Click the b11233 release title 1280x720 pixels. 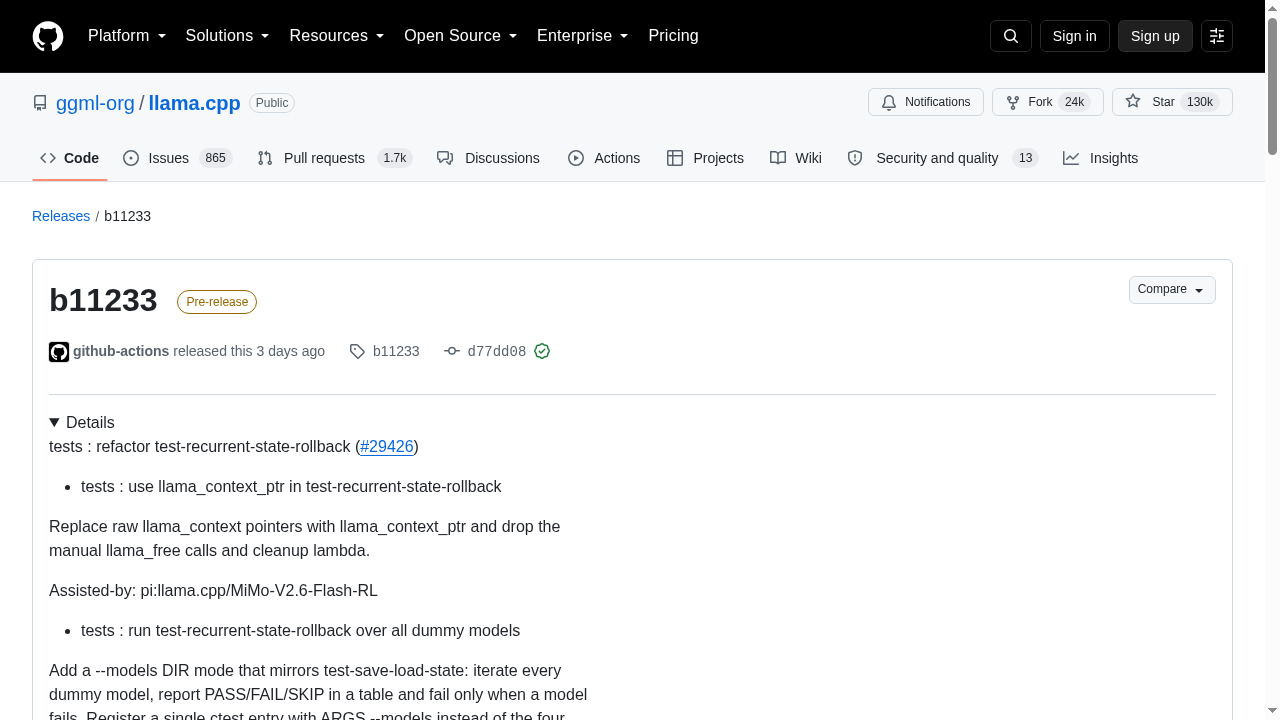click(103, 300)
